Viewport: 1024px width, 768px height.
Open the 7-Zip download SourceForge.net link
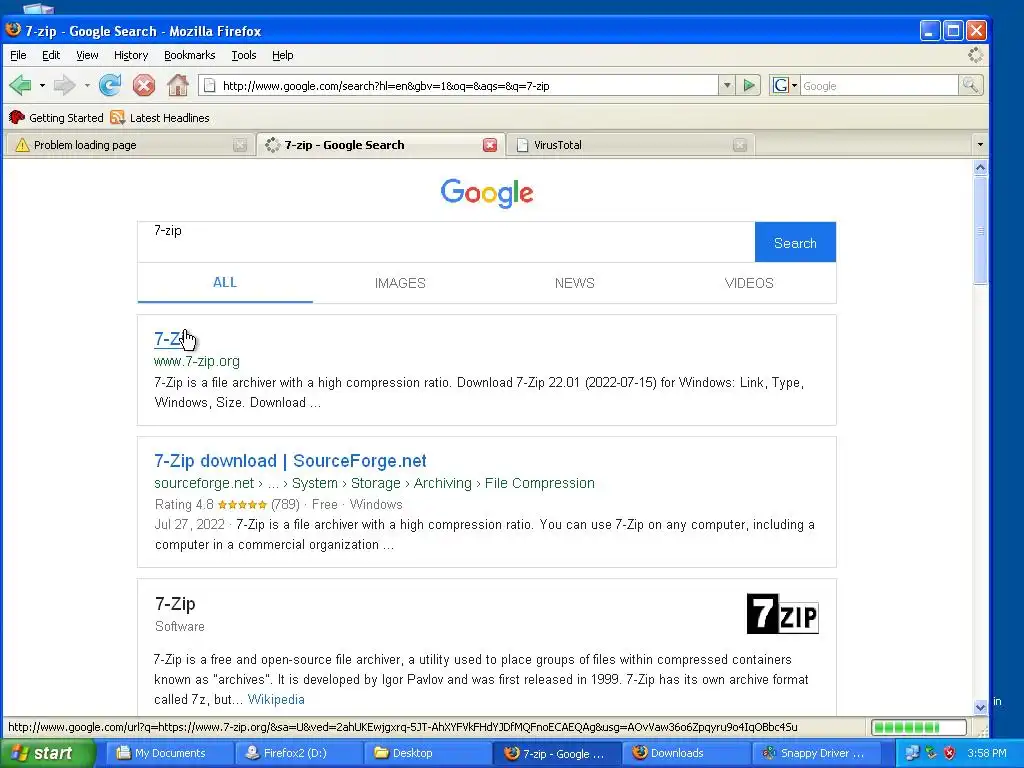pyautogui.click(x=290, y=461)
